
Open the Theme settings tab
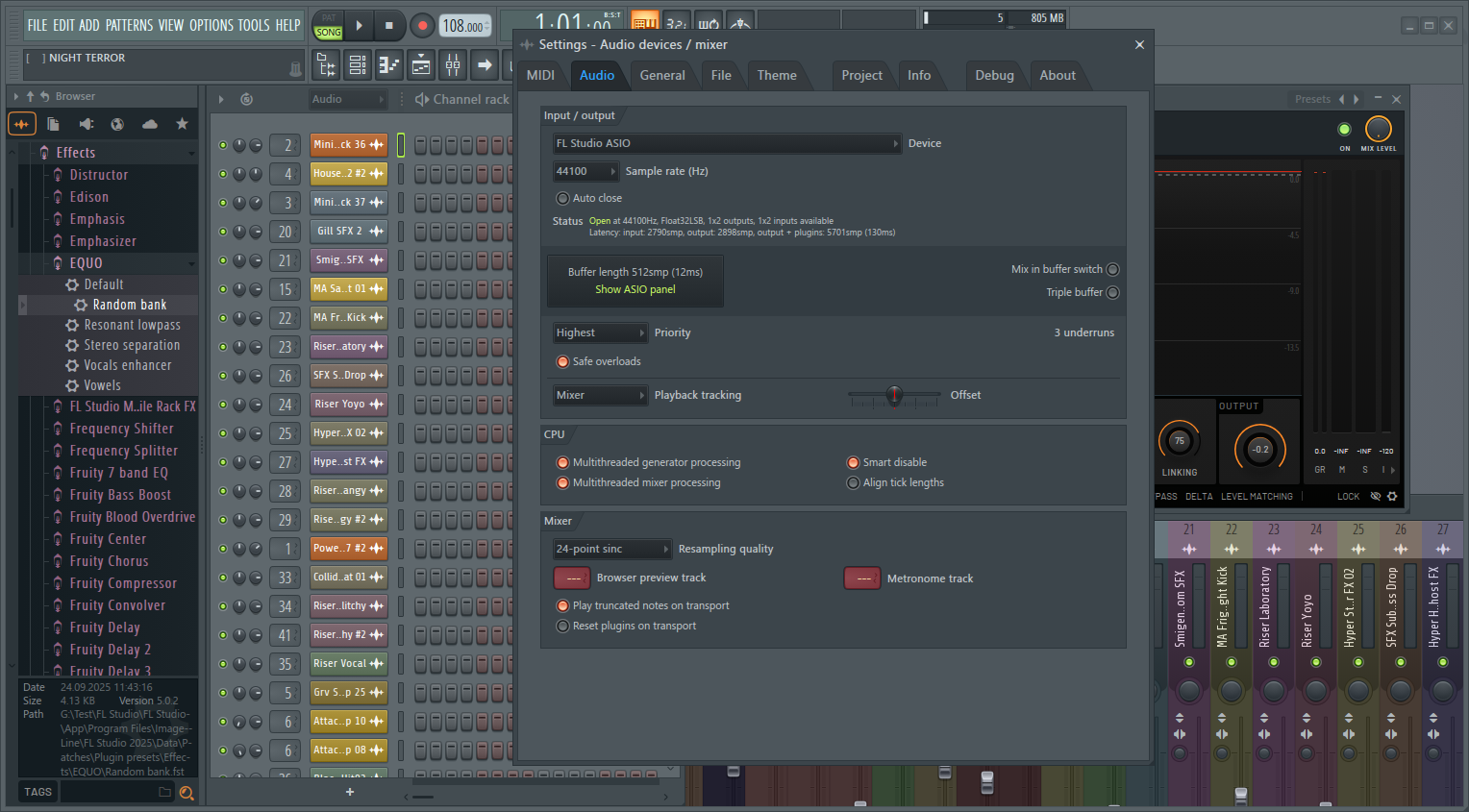click(777, 76)
